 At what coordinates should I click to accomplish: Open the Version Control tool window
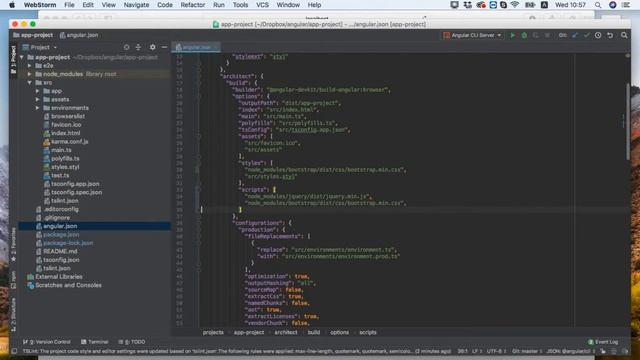[47, 342]
